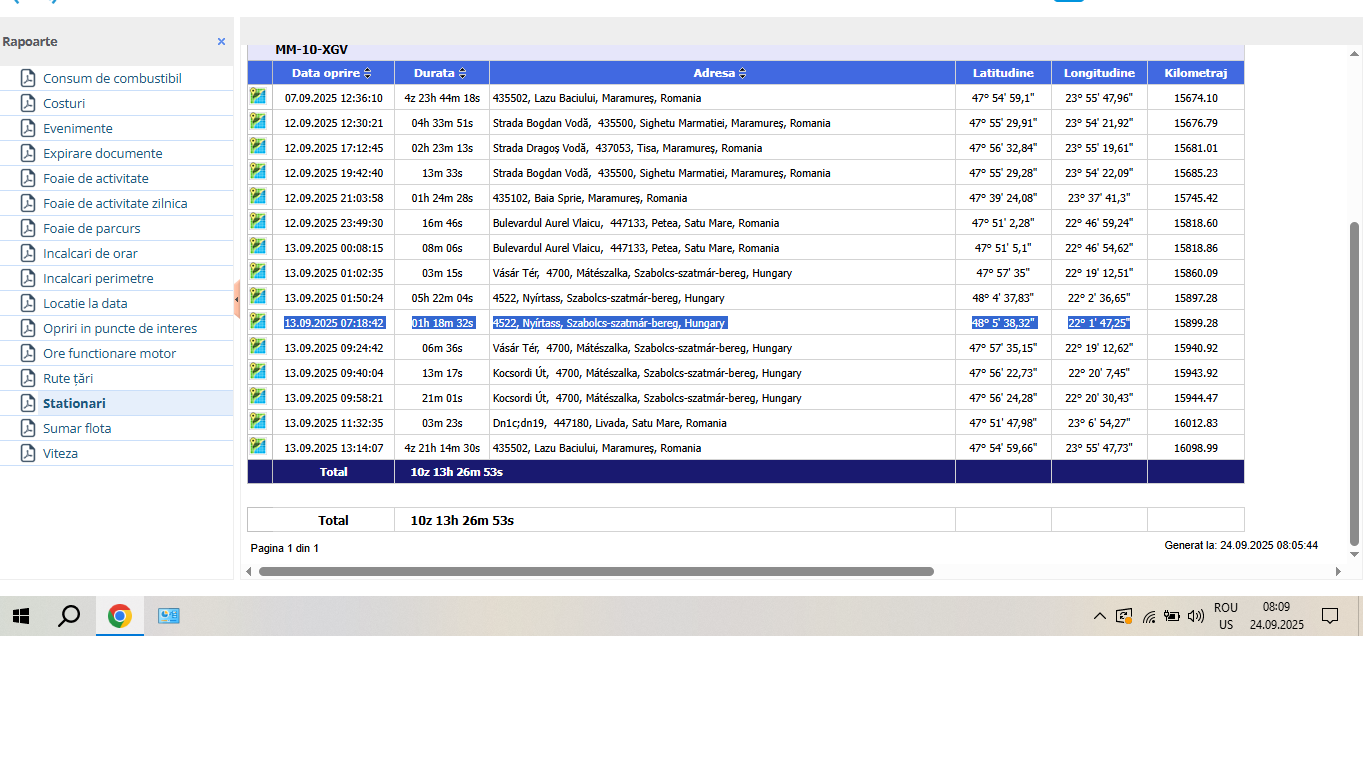Open map icon for the Livada stop row
Viewport: 1366px width, 768px height.
point(258,421)
